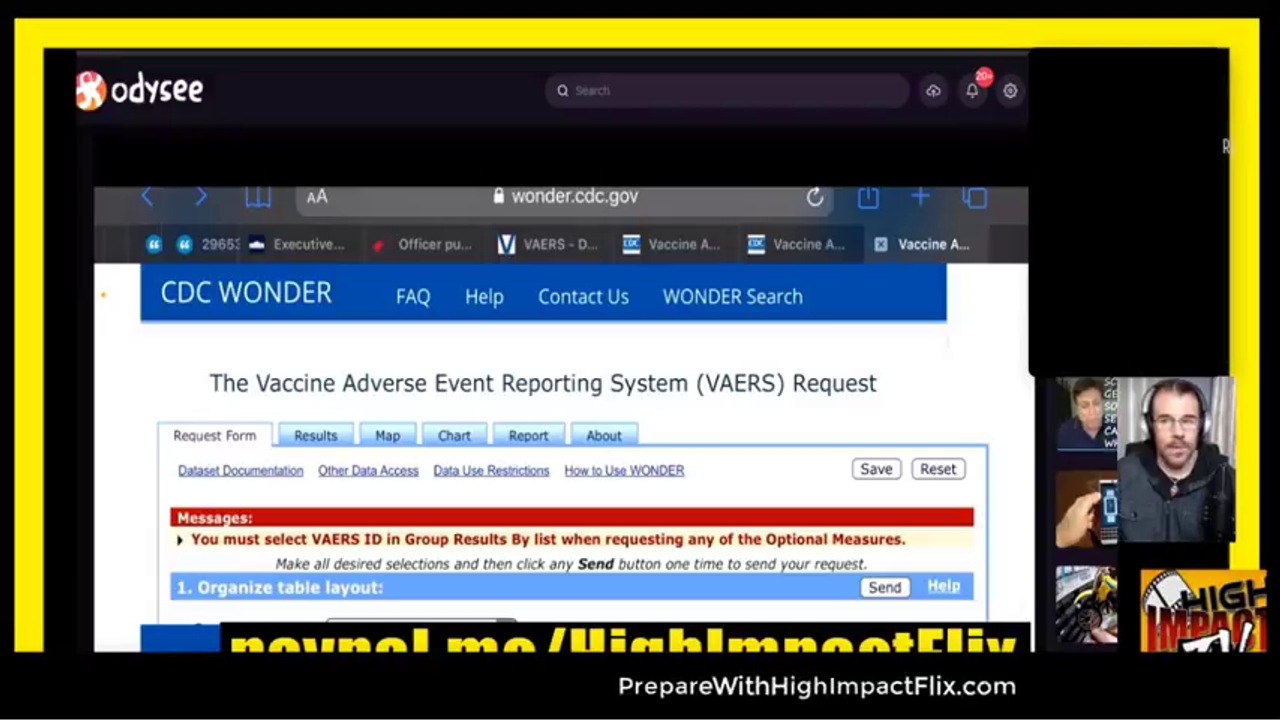Tap the Safari share icon
Viewport: 1280px width, 720px height.
(868, 197)
